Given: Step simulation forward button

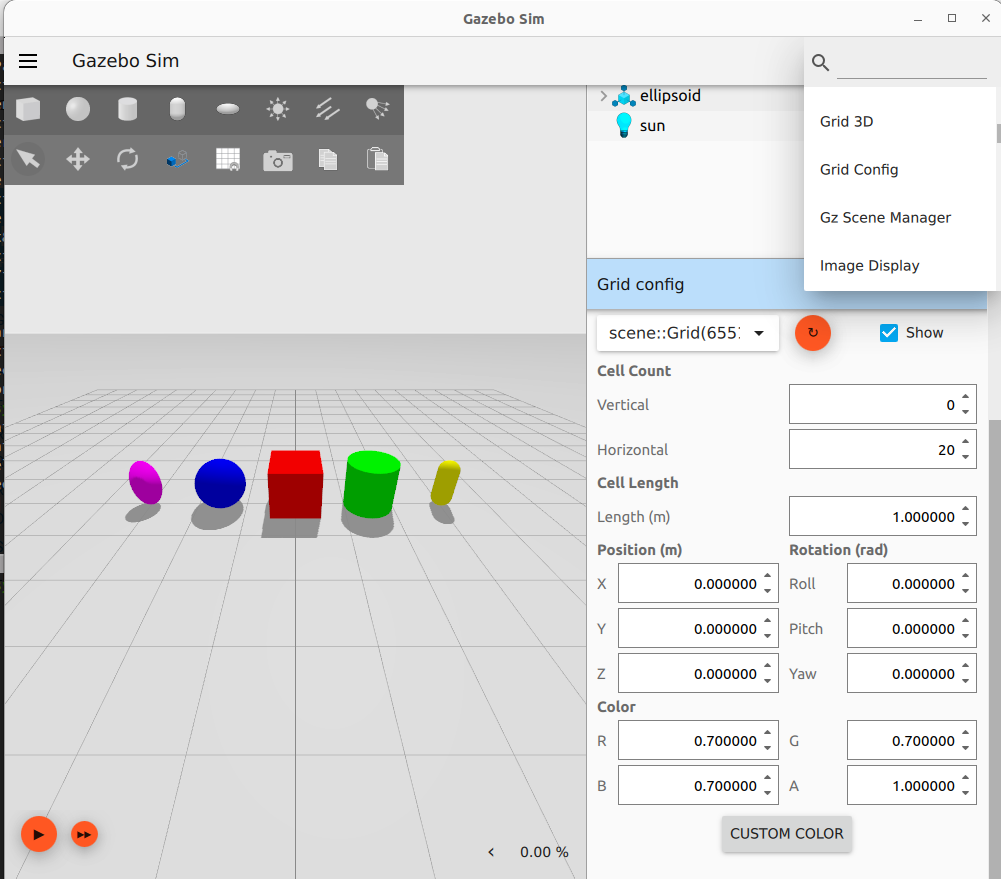Looking at the screenshot, I should 84,834.
